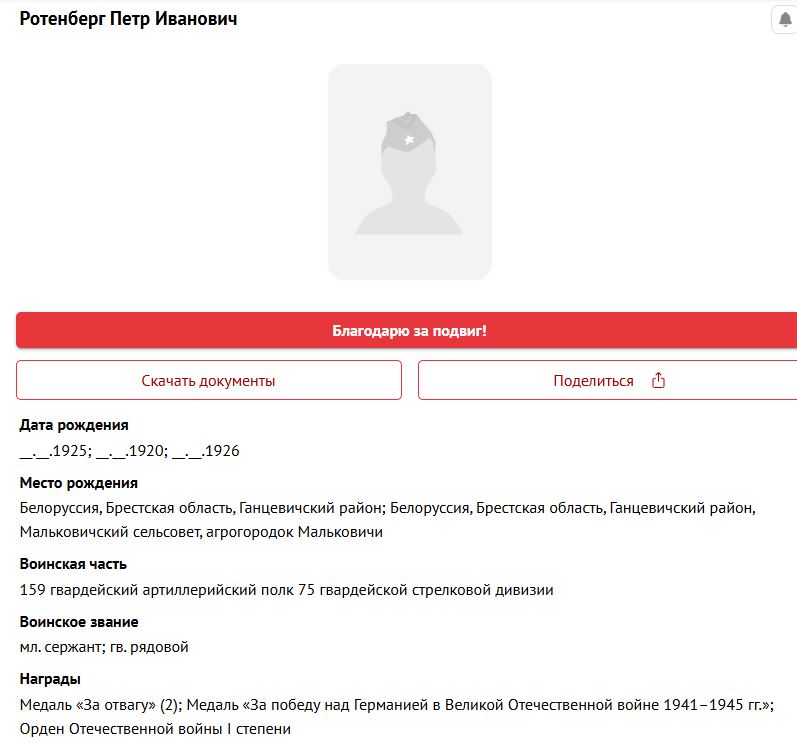Image resolution: width=797 pixels, height=751 pixels.
Task: Click the Мальковичский сельсовет birthplace line
Action: pyautogui.click(x=201, y=532)
